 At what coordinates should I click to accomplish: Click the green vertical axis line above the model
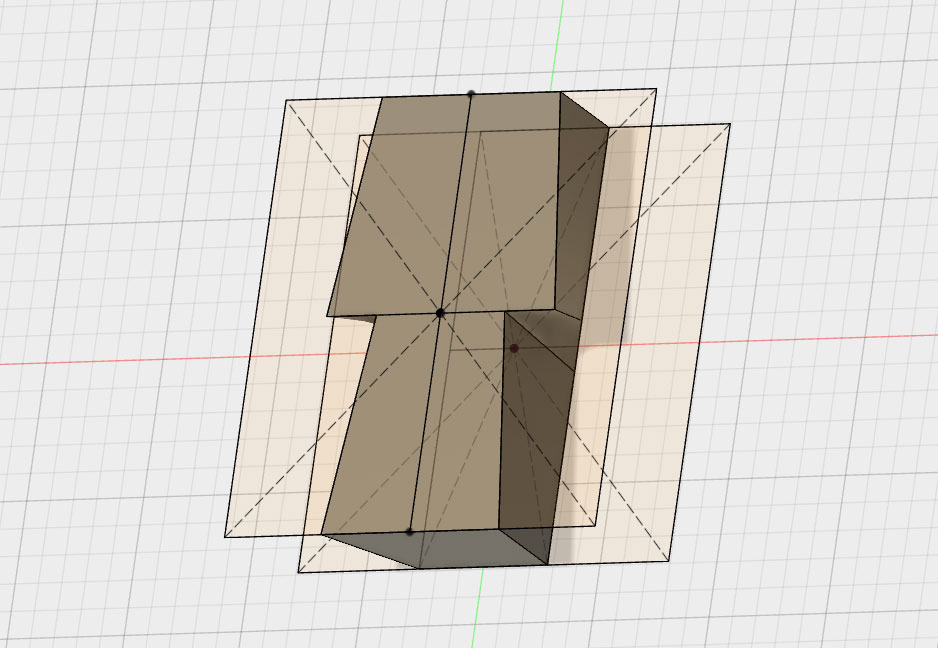coord(561,40)
